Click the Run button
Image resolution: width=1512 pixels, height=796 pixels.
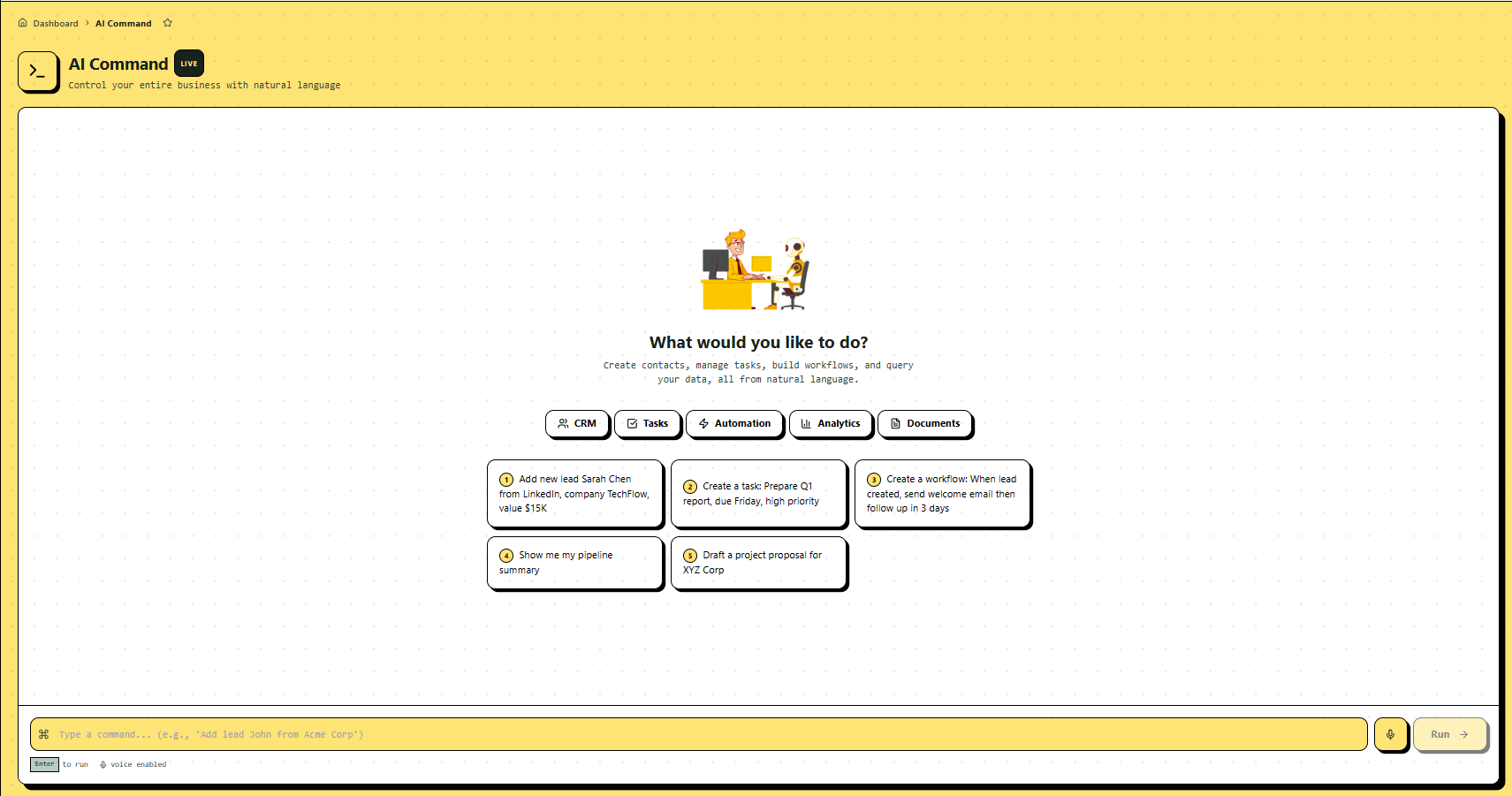[x=1450, y=734]
